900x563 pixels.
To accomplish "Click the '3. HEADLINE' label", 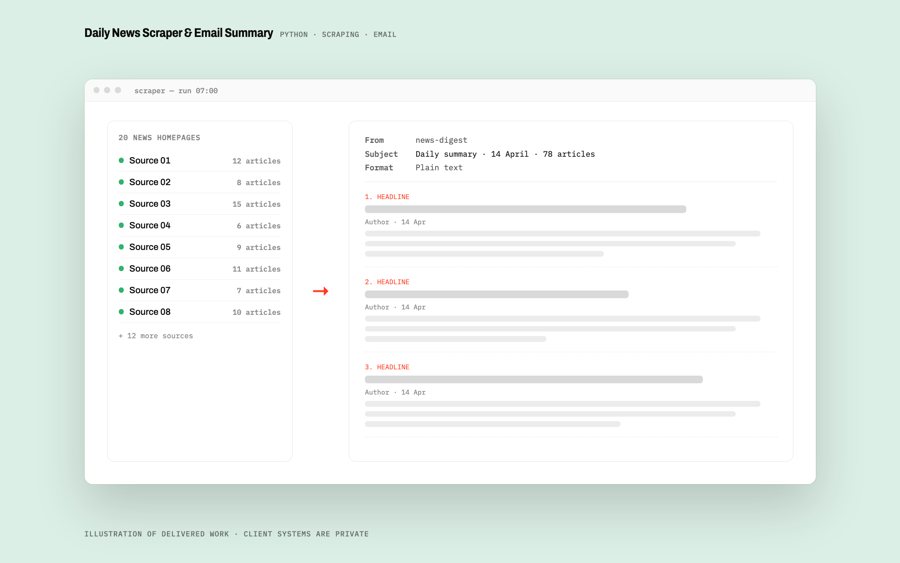I will [x=387, y=367].
